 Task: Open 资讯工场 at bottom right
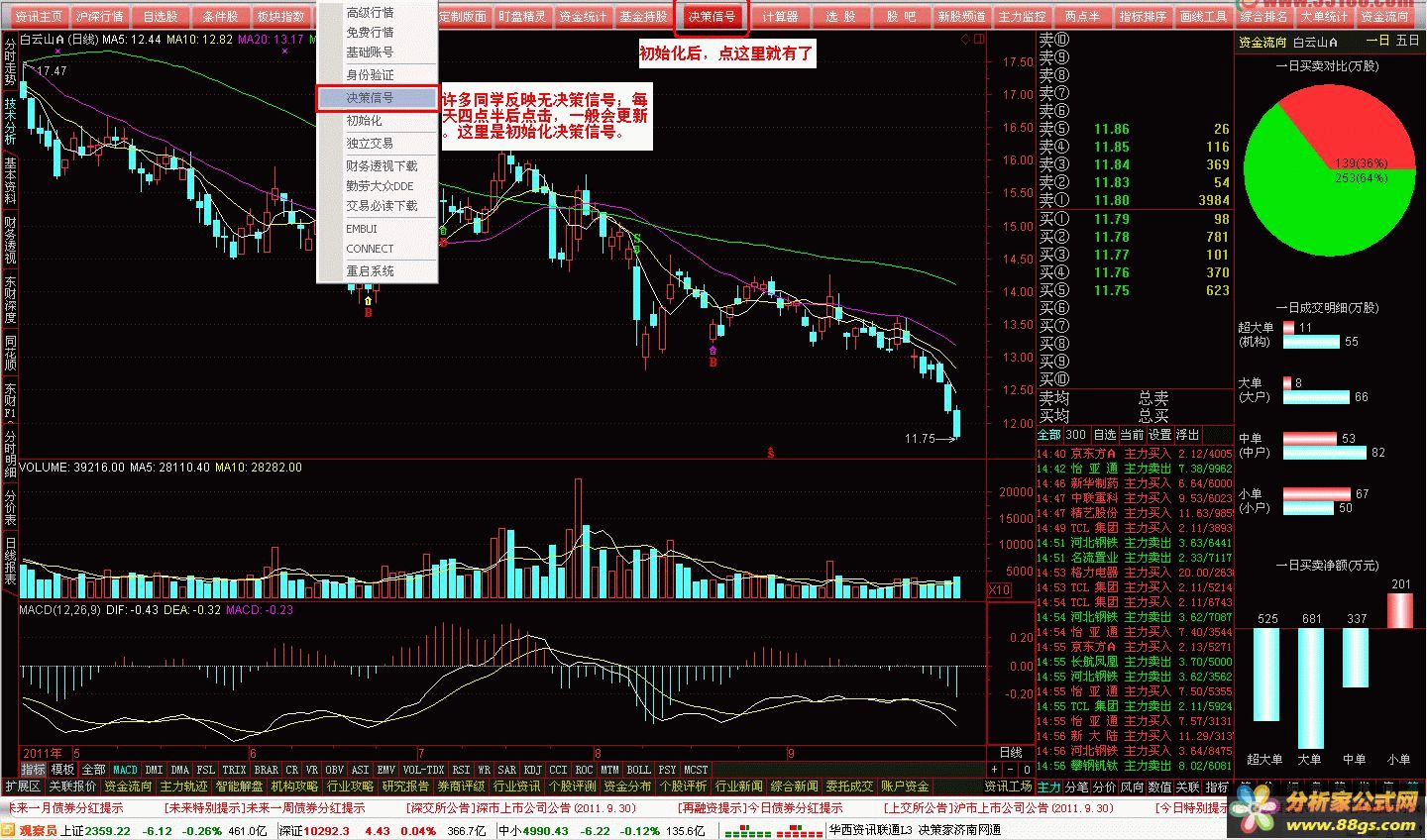(x=1008, y=787)
